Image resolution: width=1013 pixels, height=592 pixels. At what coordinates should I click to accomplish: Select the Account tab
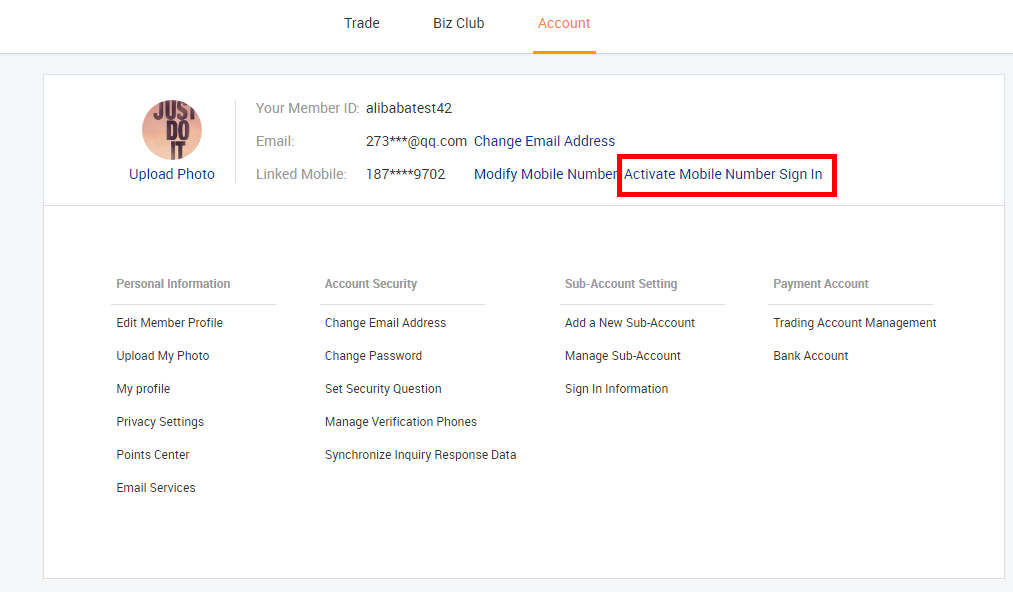click(564, 23)
